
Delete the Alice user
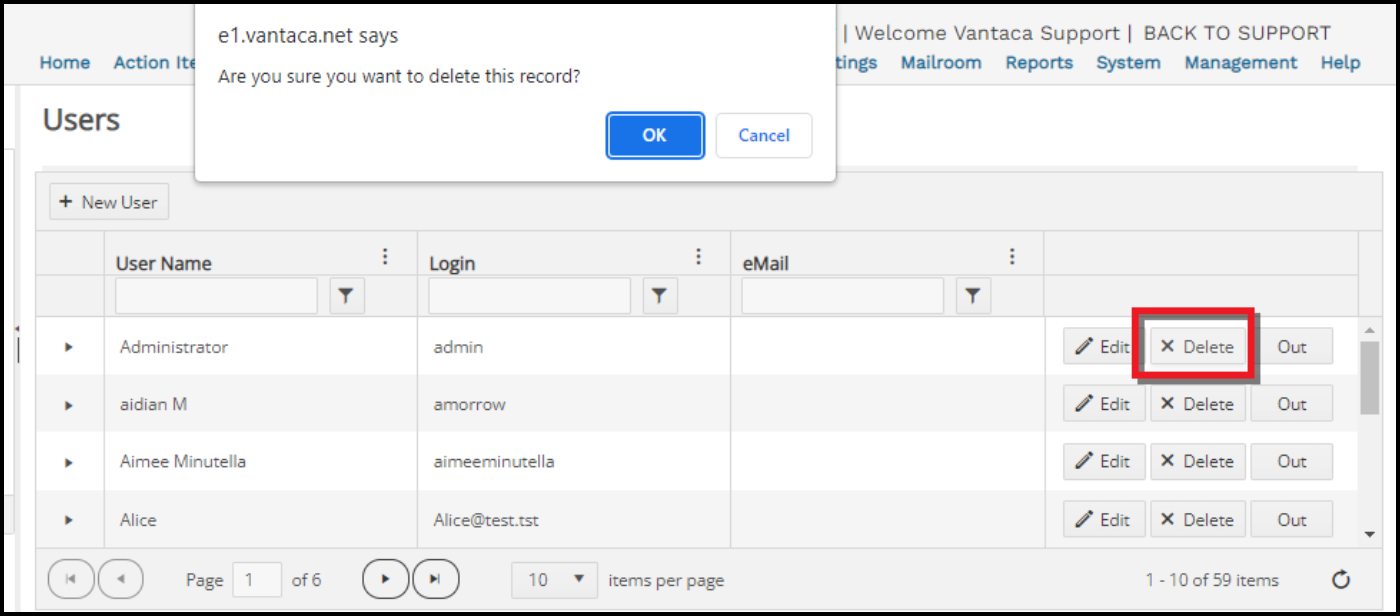1198,519
